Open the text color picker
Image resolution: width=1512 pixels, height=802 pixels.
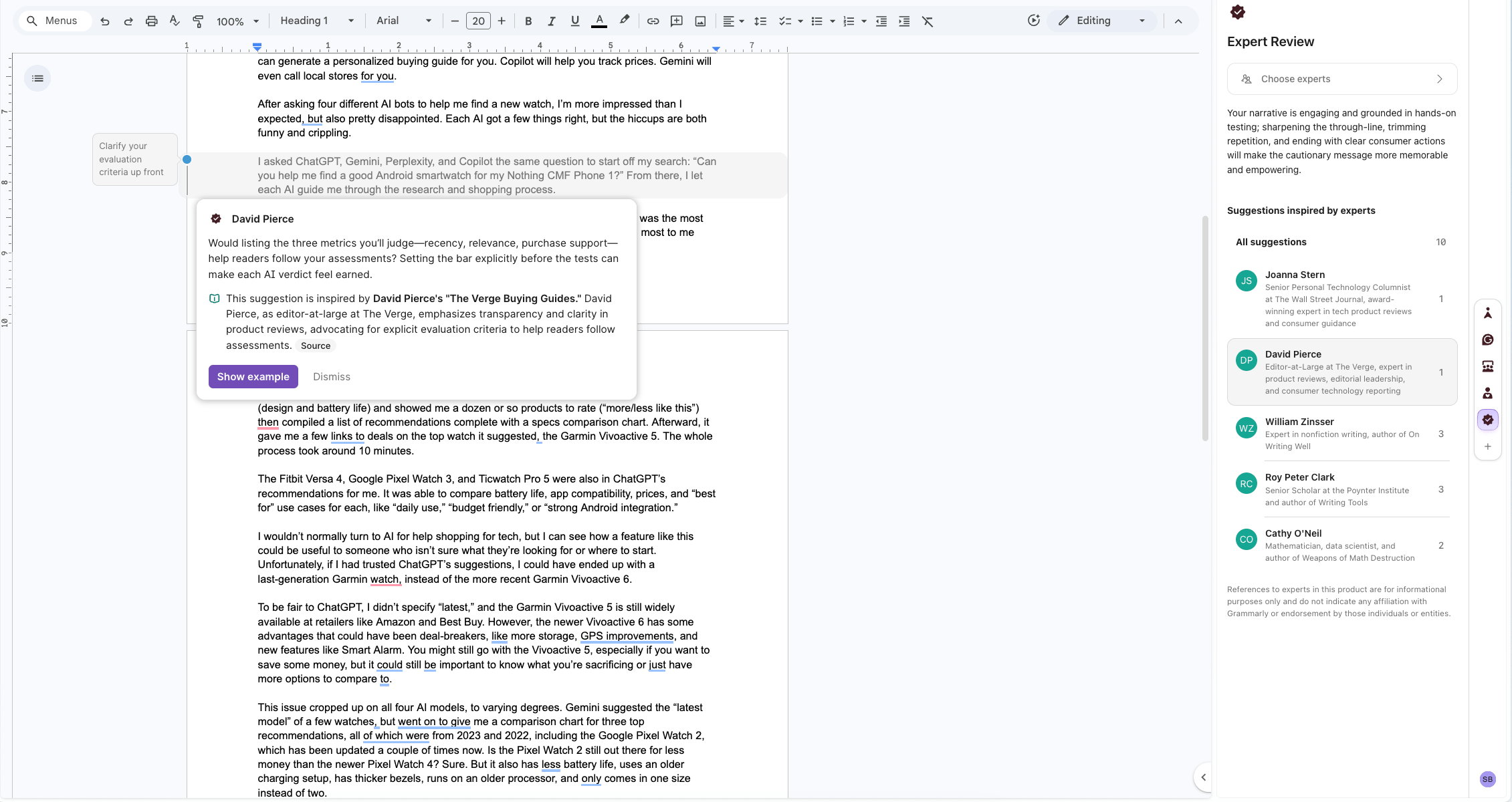point(599,21)
